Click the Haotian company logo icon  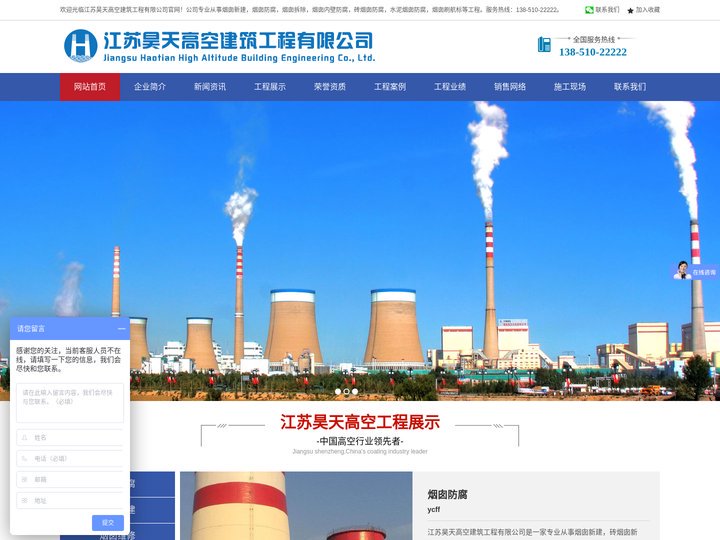coord(81,45)
